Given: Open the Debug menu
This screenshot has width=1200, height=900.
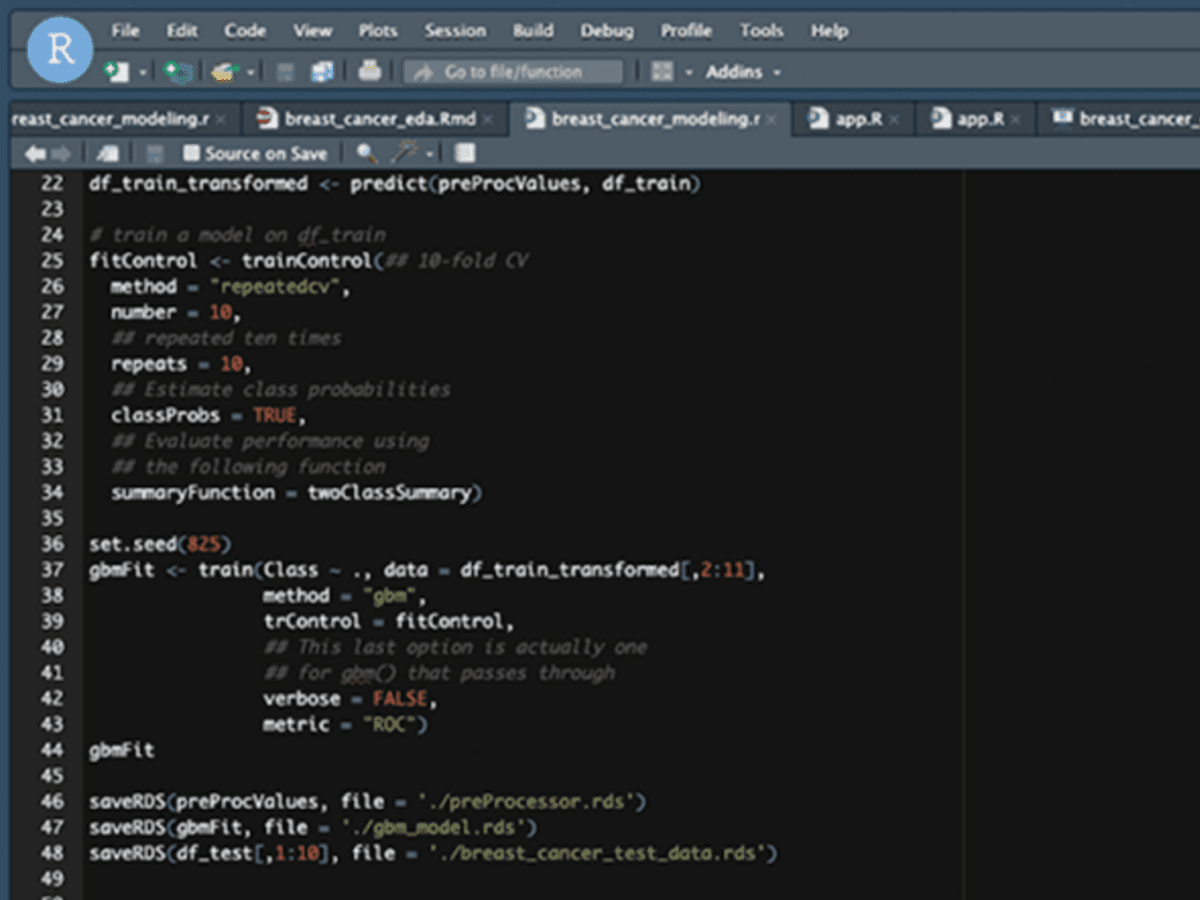Looking at the screenshot, I should point(606,31).
